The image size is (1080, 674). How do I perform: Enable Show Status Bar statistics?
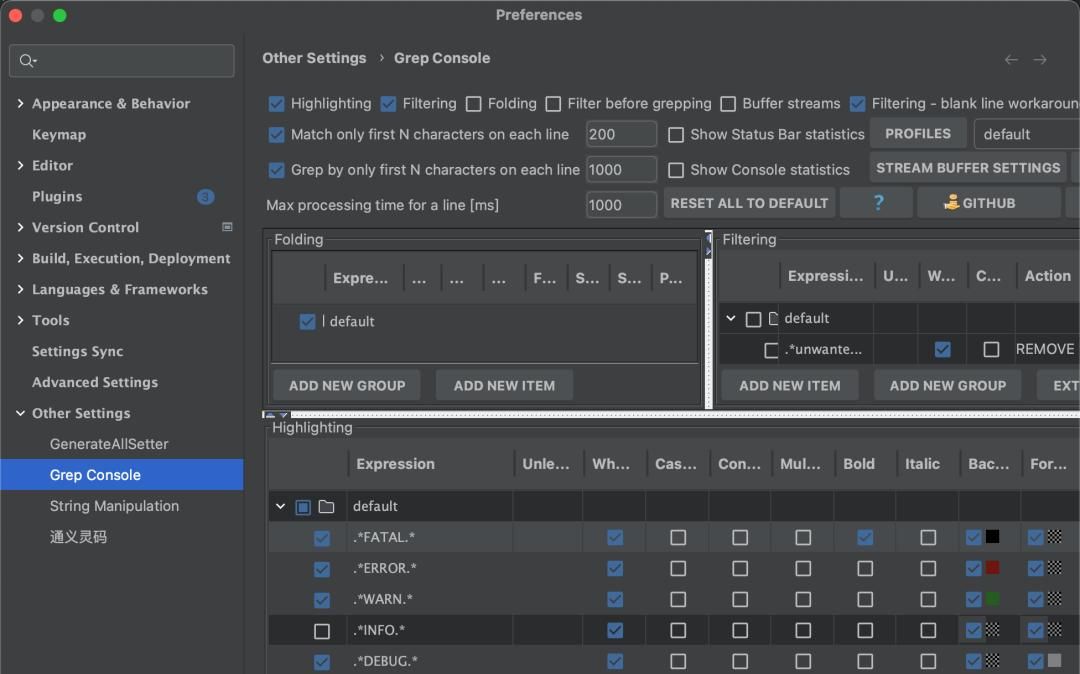click(676, 135)
